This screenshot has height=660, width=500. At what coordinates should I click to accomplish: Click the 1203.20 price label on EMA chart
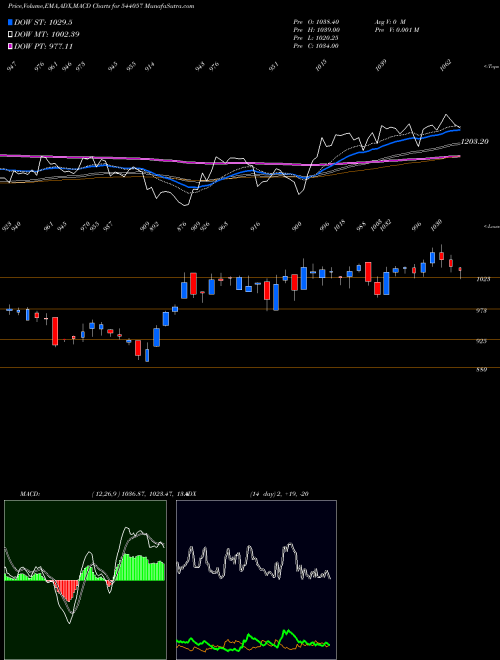coord(475,142)
